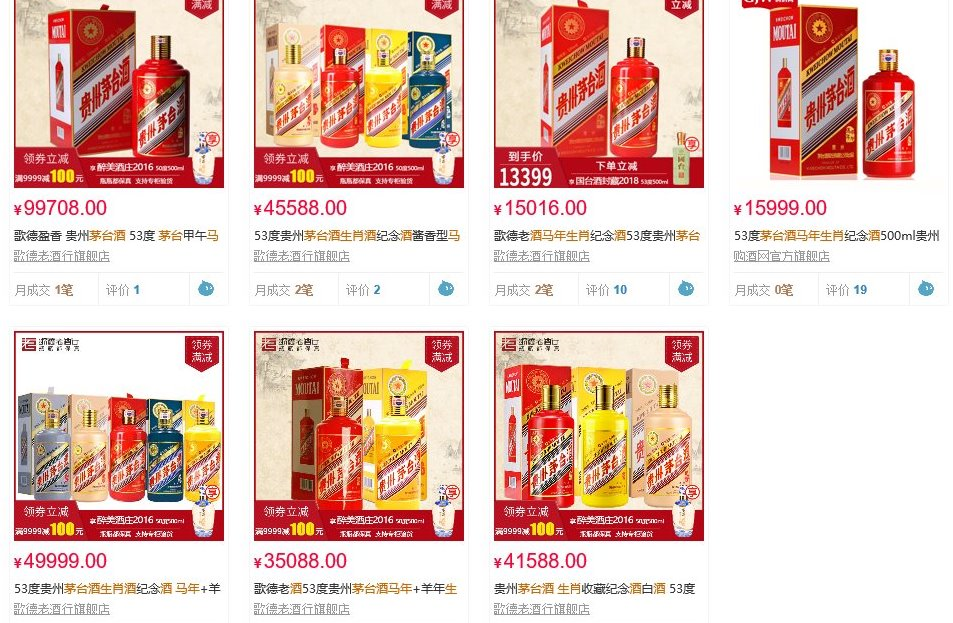The width and height of the screenshot is (953, 623).
Task: Open 歌德老酒行旗舰店 under ¥35088.00 item
Action: pyautogui.click(x=302, y=609)
